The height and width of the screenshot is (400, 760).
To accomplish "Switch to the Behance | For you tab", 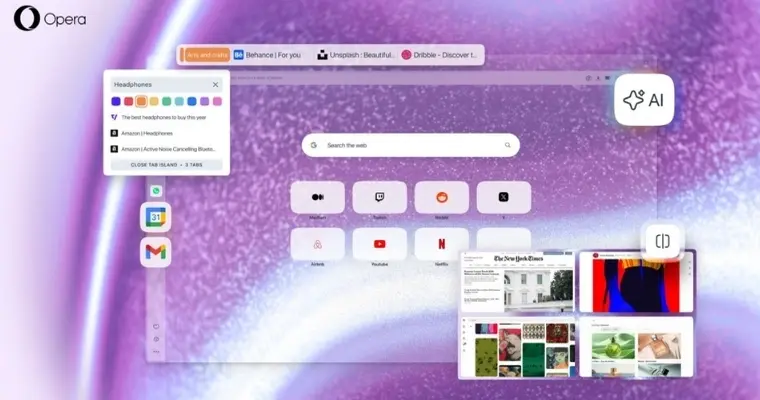I will point(267,55).
